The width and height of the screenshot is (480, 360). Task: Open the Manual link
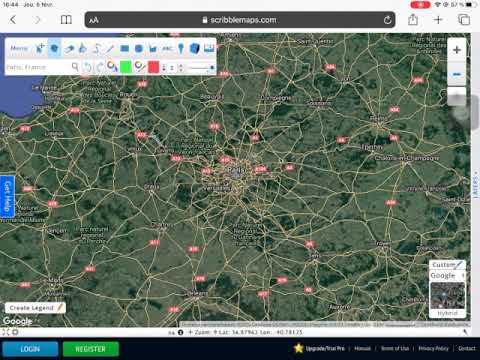tap(362, 348)
